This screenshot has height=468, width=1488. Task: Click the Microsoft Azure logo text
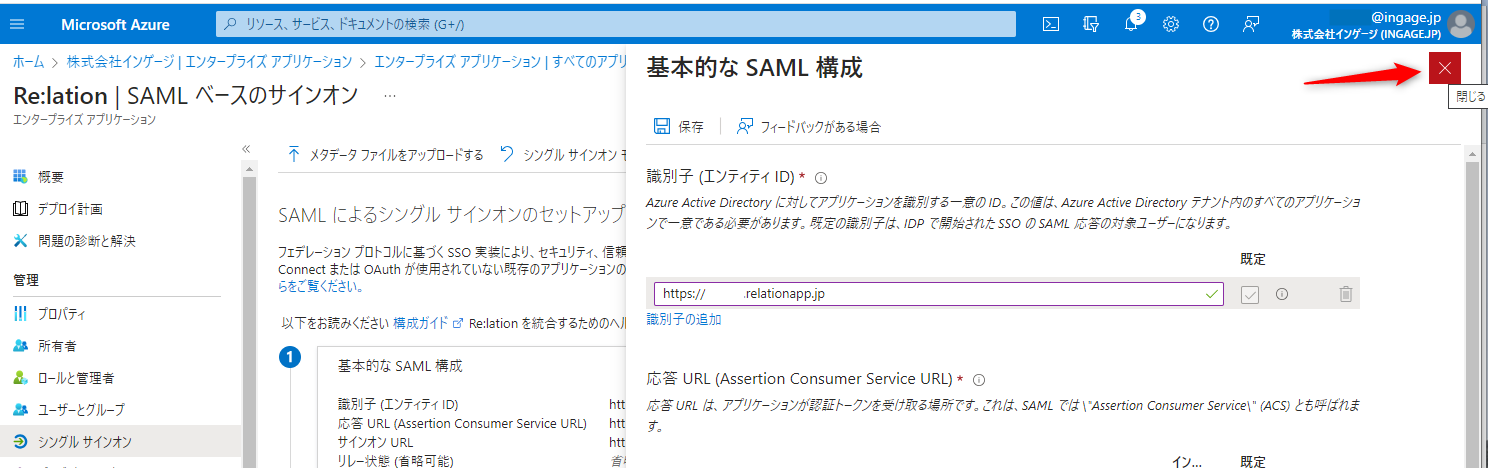[115, 24]
